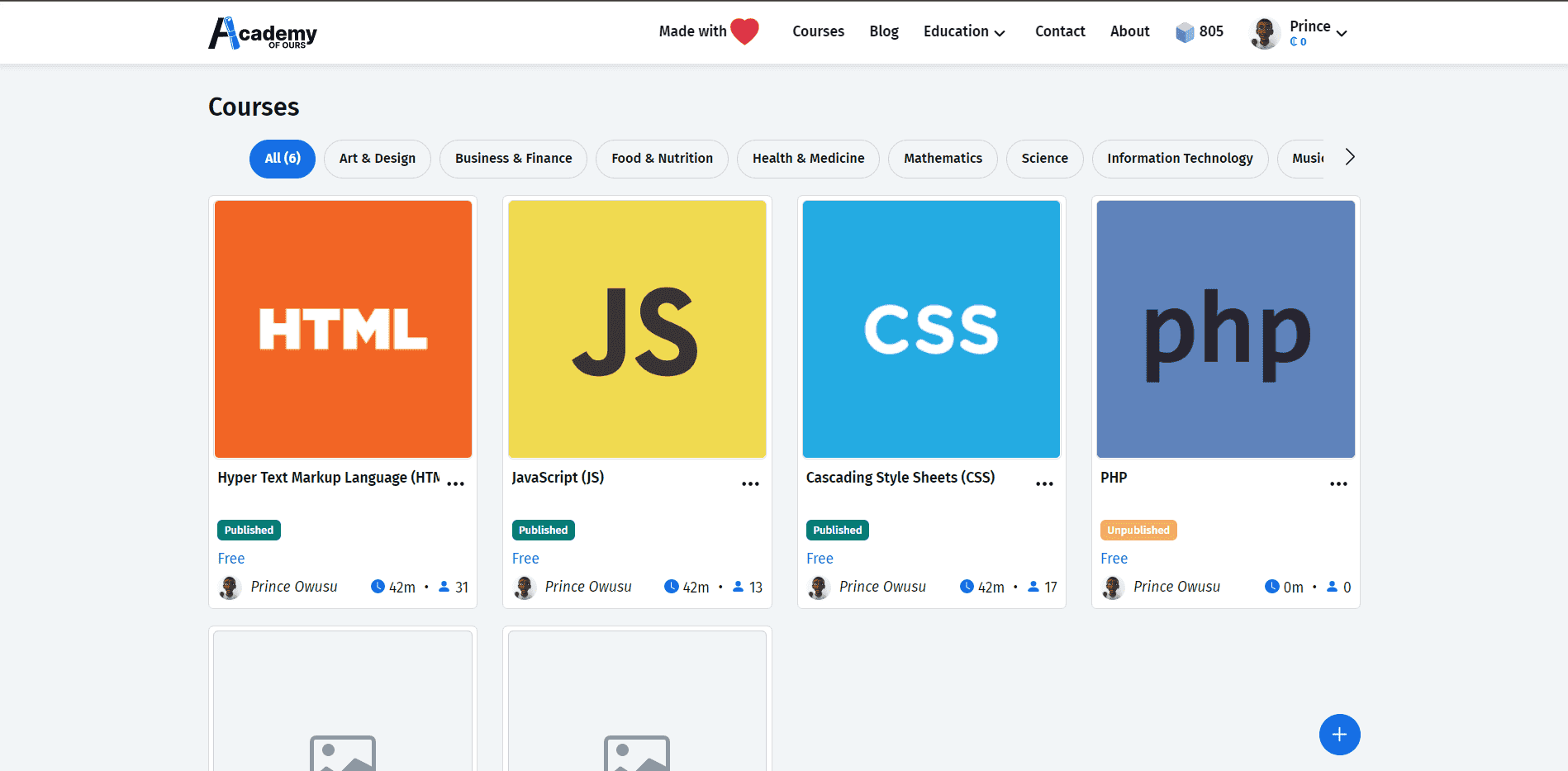Show more categories with right arrow
The width and height of the screenshot is (1568, 771).
point(1349,157)
